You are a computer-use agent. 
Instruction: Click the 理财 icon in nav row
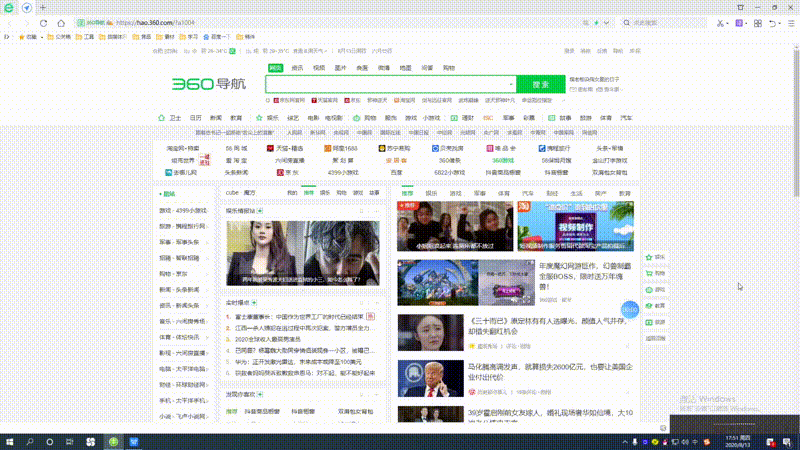pyautogui.click(x=454, y=118)
